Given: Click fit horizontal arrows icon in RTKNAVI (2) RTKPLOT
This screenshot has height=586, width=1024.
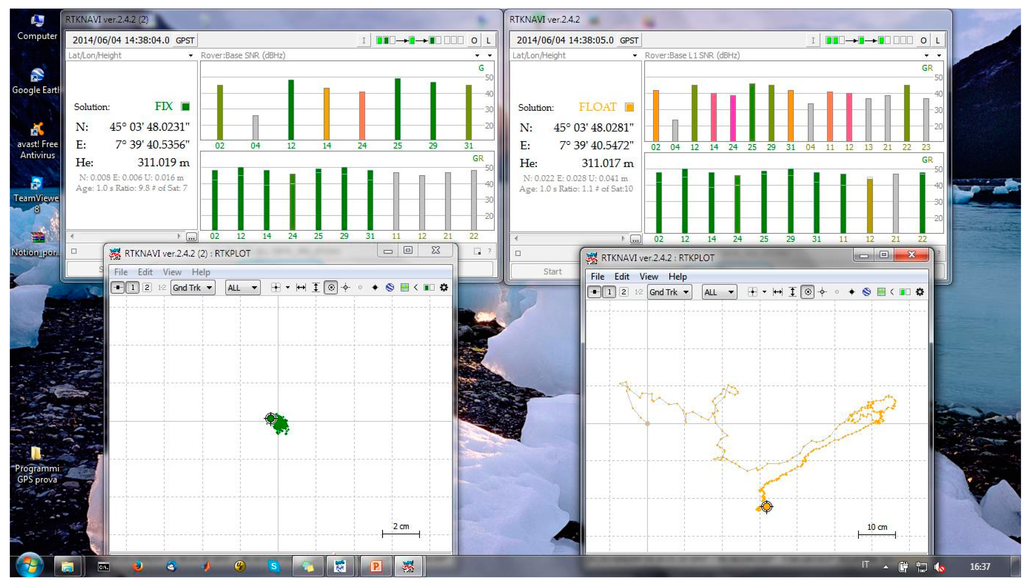Looking at the screenshot, I should coord(301,288).
